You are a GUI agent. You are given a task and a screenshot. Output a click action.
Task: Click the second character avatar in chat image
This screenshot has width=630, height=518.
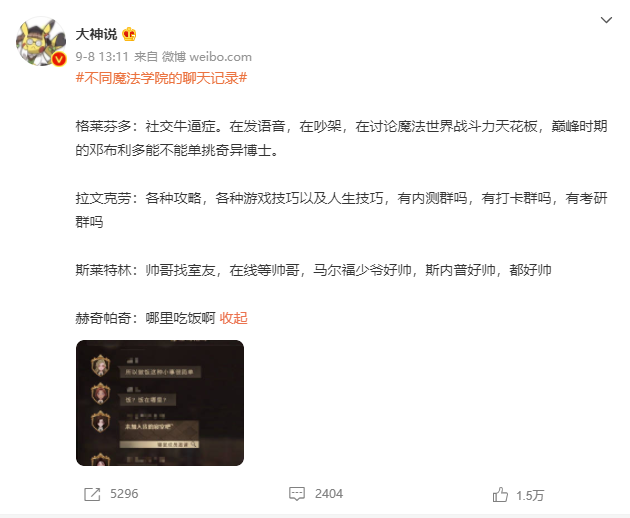pos(100,393)
